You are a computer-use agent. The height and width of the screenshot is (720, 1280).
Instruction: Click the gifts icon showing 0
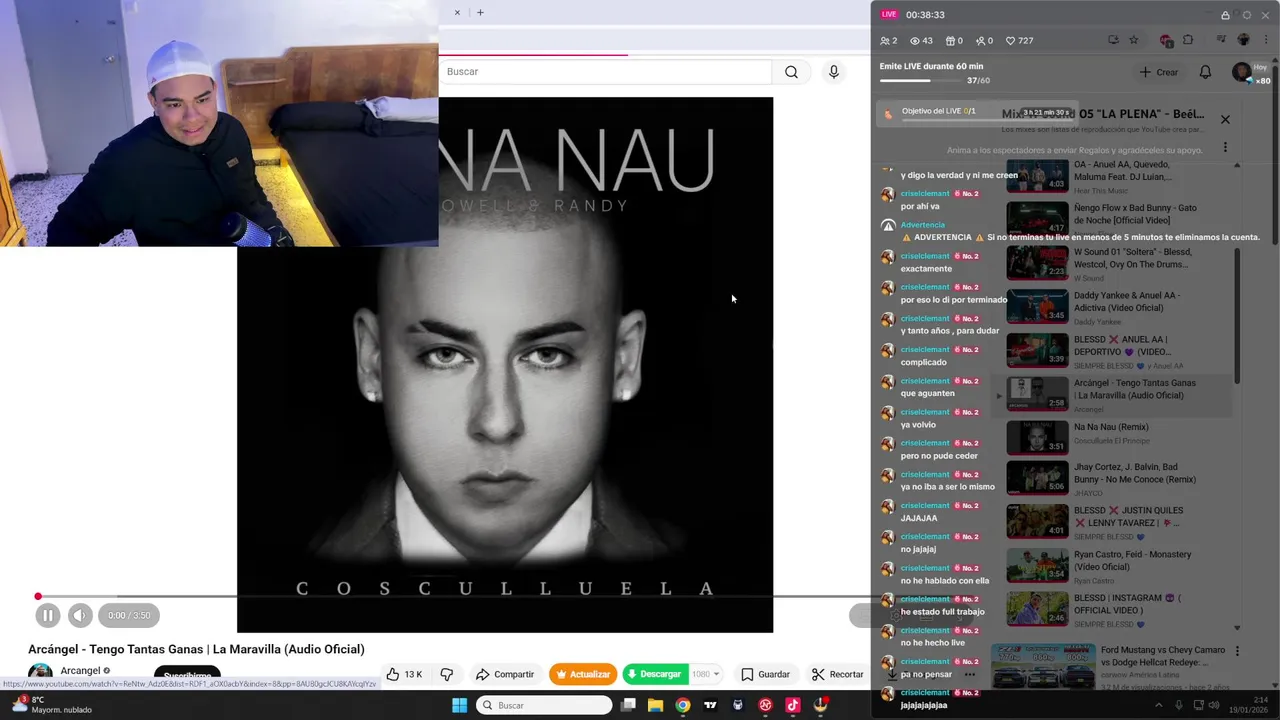tap(954, 41)
